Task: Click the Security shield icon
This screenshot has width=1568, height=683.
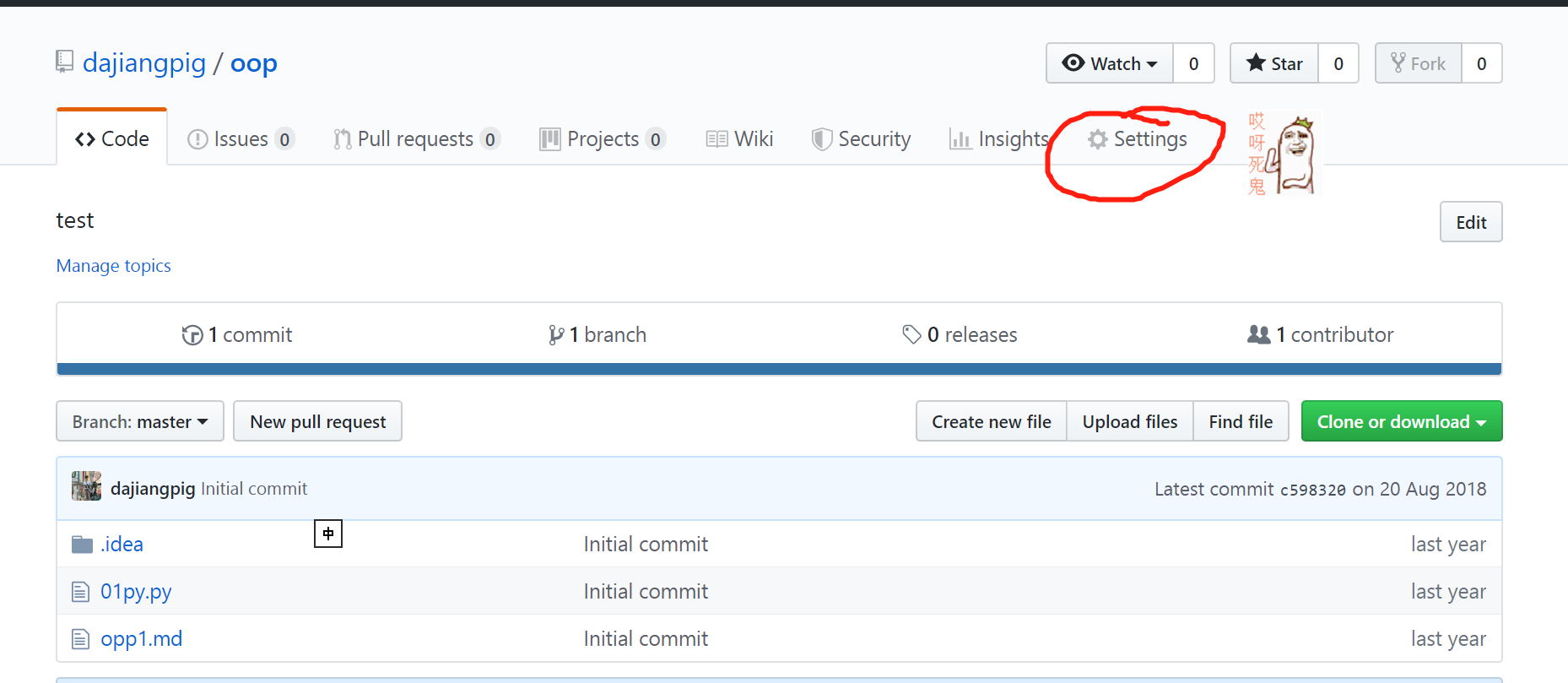Action: (821, 139)
